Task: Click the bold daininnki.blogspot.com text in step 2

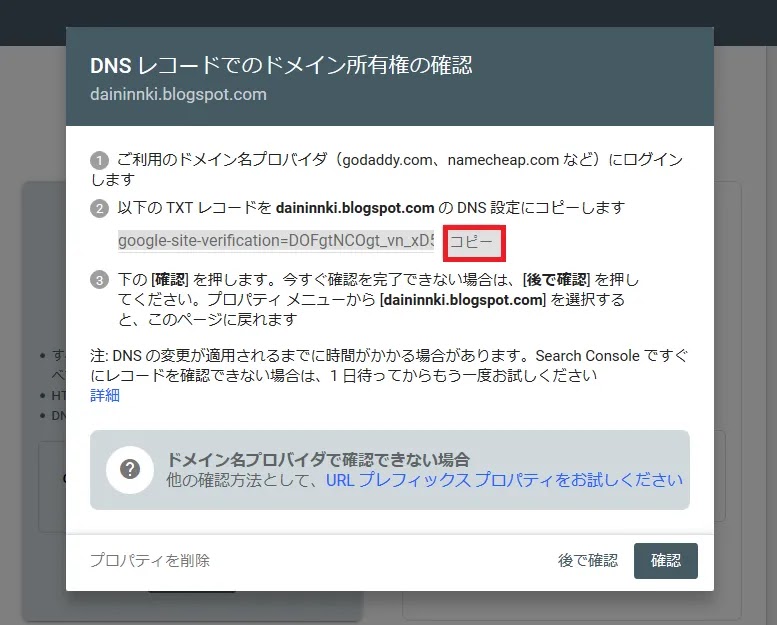Action: click(355, 208)
